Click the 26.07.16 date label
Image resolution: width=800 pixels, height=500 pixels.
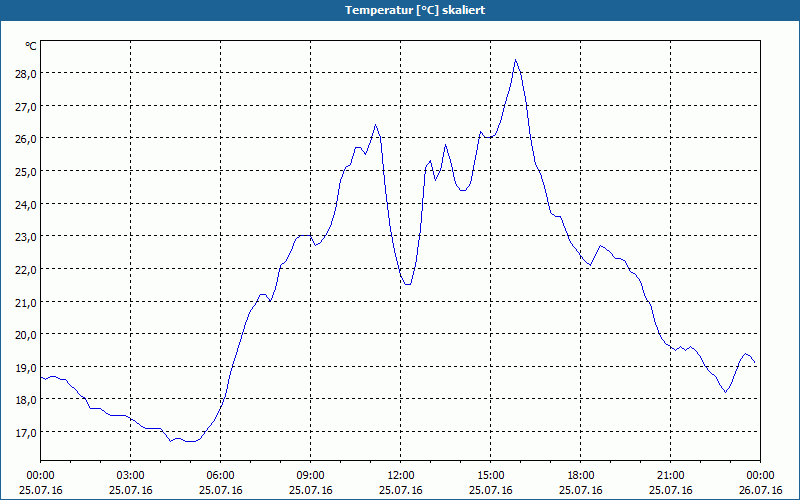760,490
